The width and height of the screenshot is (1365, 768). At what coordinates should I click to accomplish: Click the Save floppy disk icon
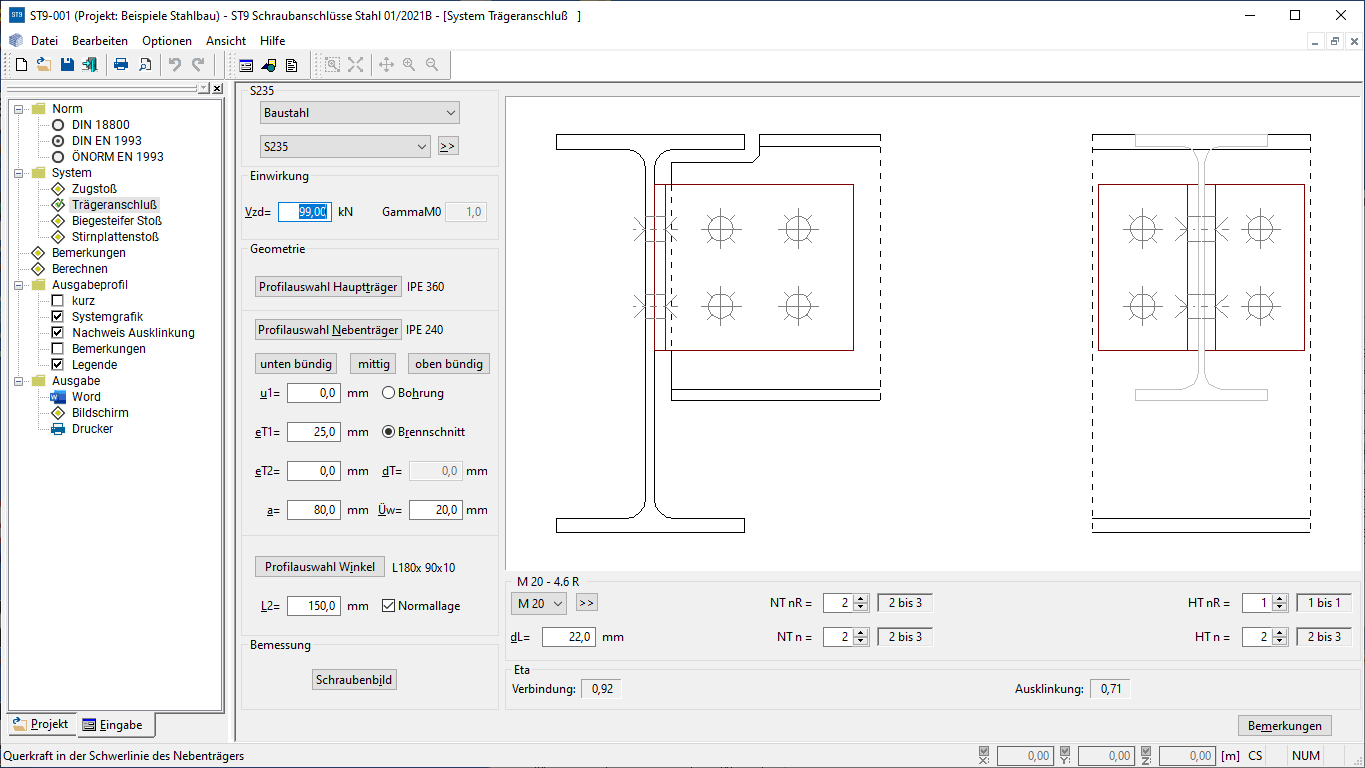point(67,65)
